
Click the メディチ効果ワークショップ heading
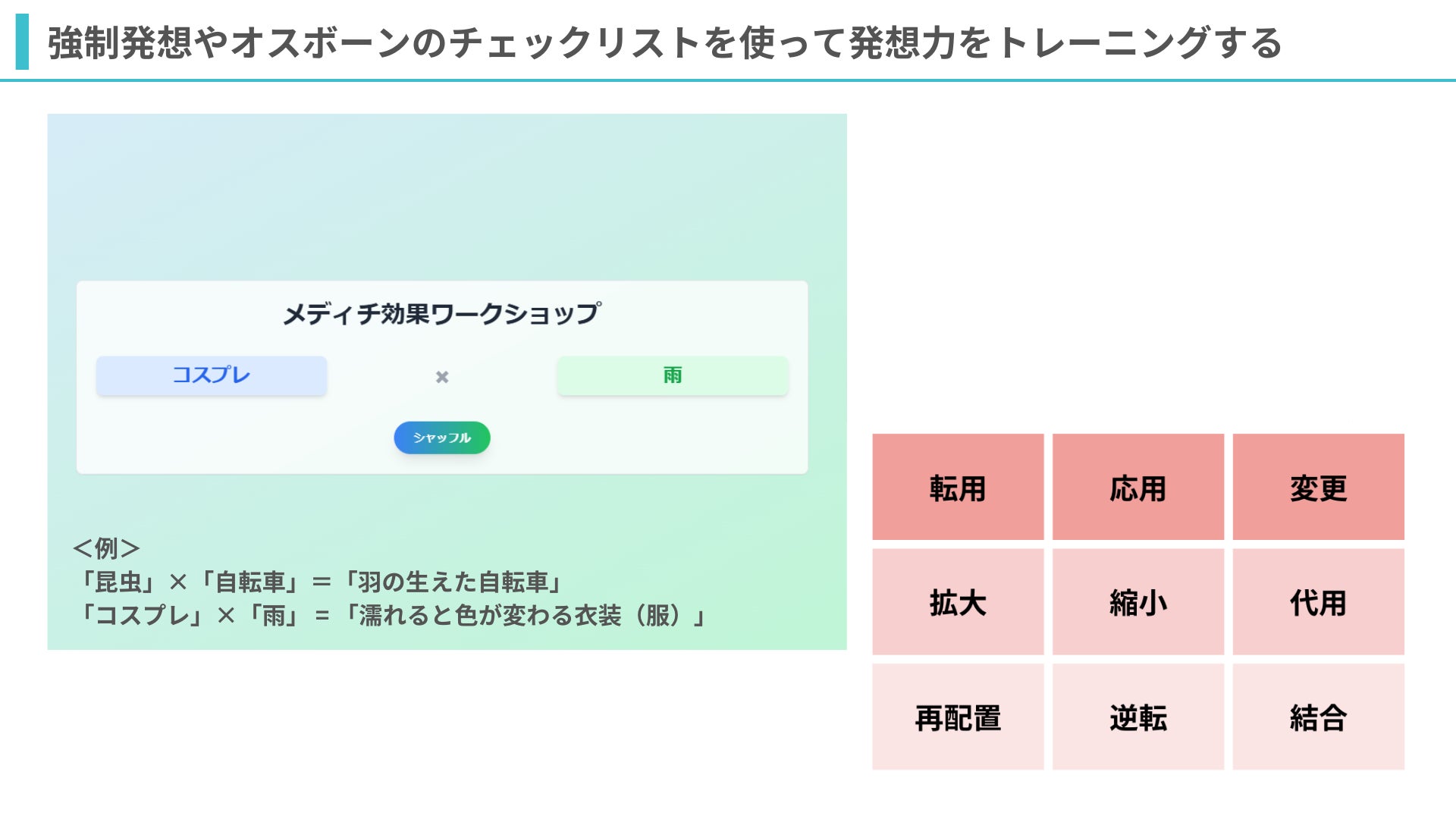pos(442,314)
